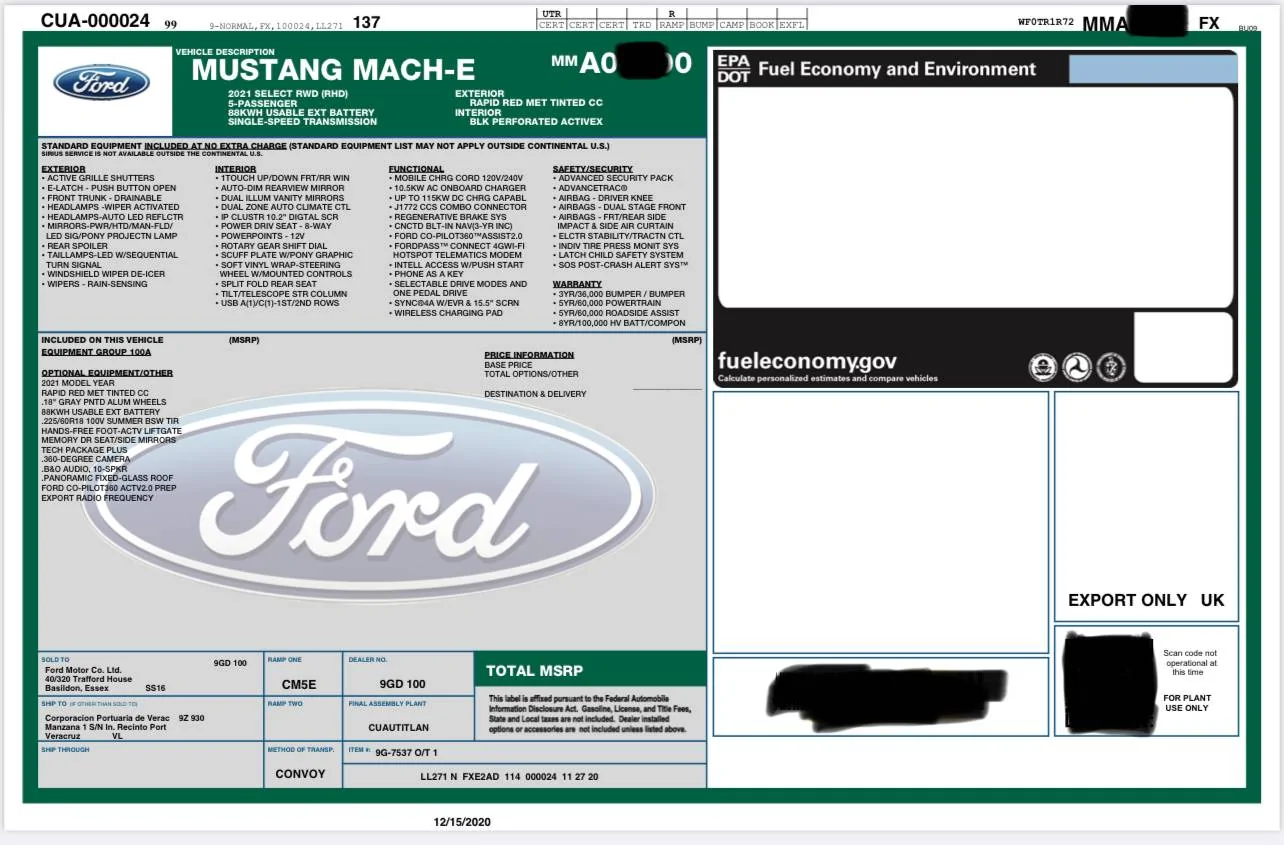Click 'SPLIT FOLD REAR SEAT' item

[x=268, y=284]
